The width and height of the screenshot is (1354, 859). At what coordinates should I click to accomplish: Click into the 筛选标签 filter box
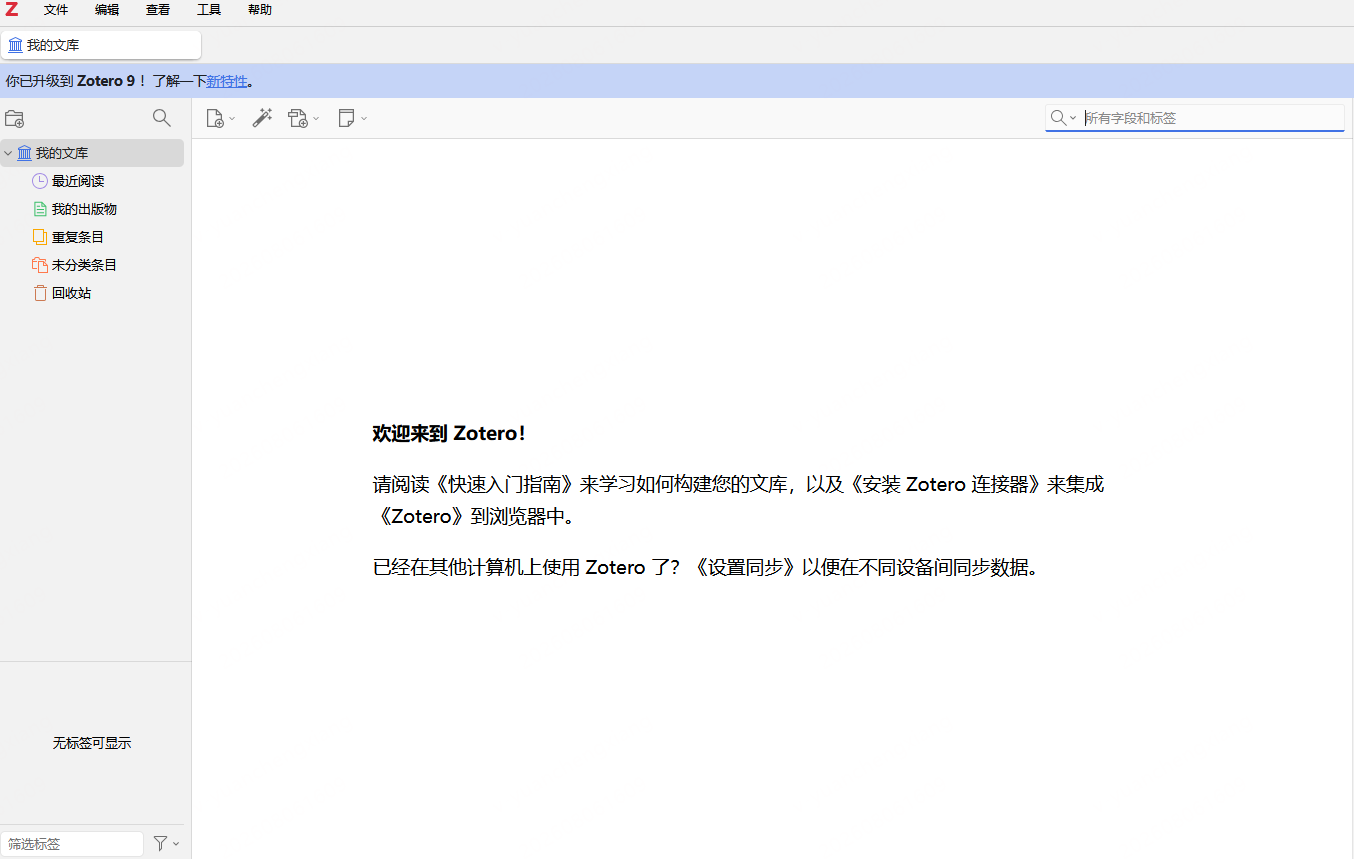pos(72,844)
